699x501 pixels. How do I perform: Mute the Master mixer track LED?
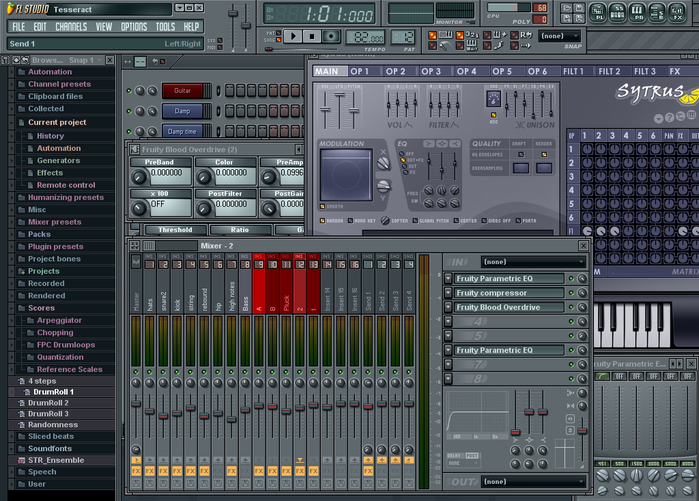click(136, 372)
